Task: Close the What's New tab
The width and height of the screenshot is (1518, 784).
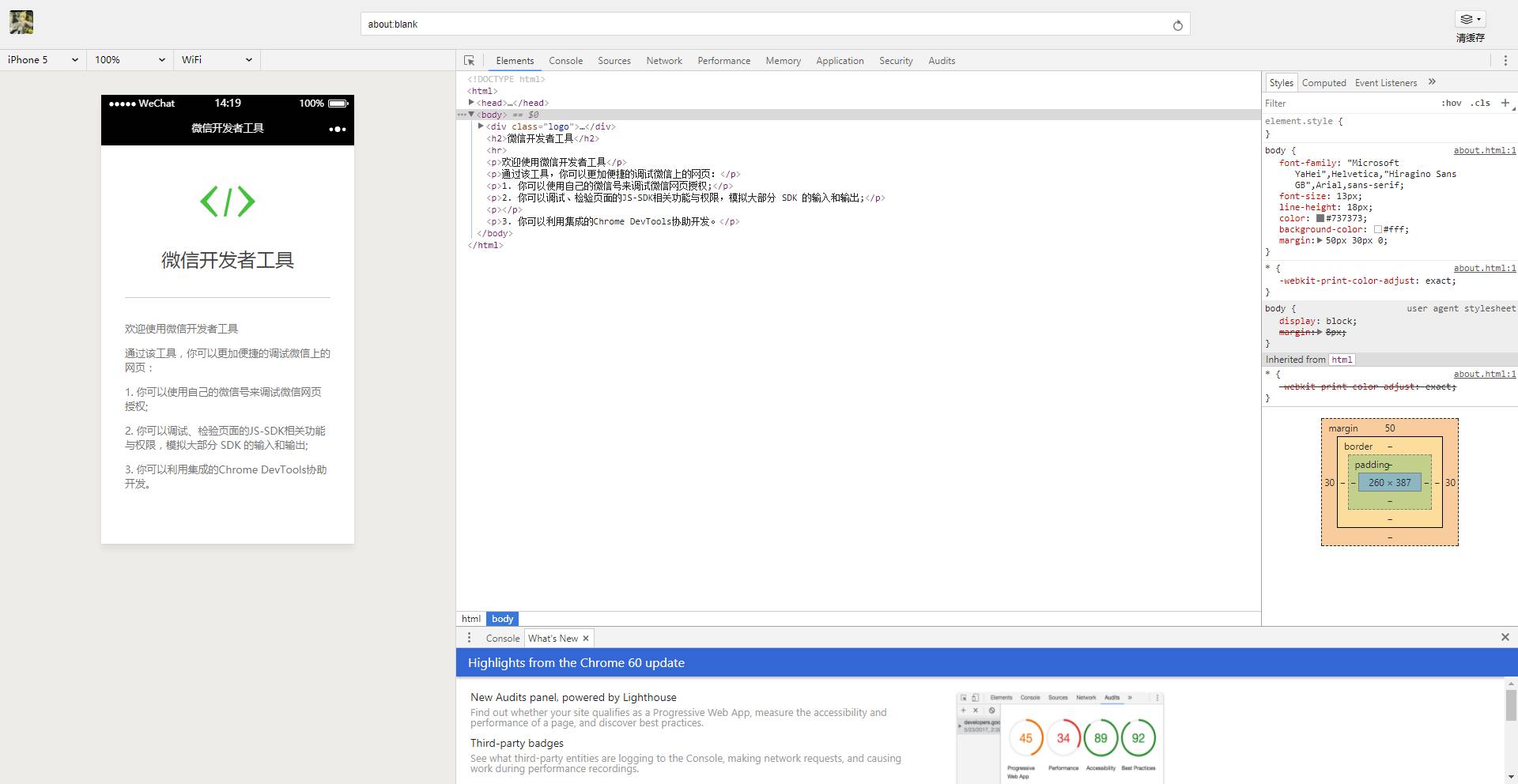Action: [586, 639]
